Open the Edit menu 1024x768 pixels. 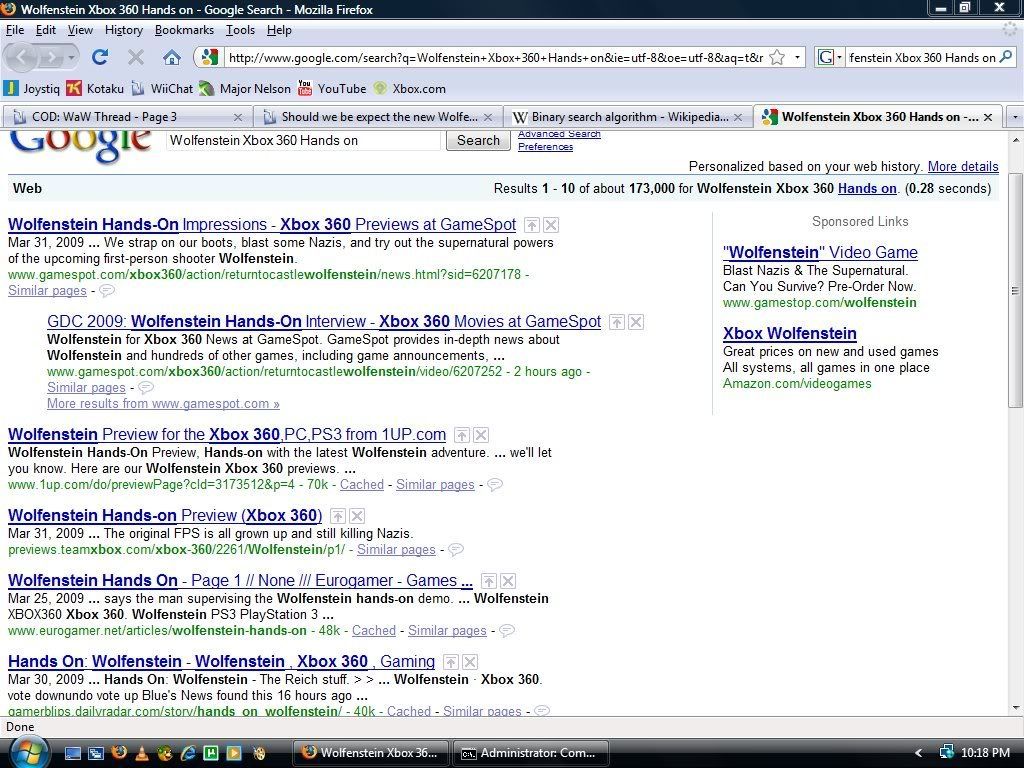coord(46,30)
